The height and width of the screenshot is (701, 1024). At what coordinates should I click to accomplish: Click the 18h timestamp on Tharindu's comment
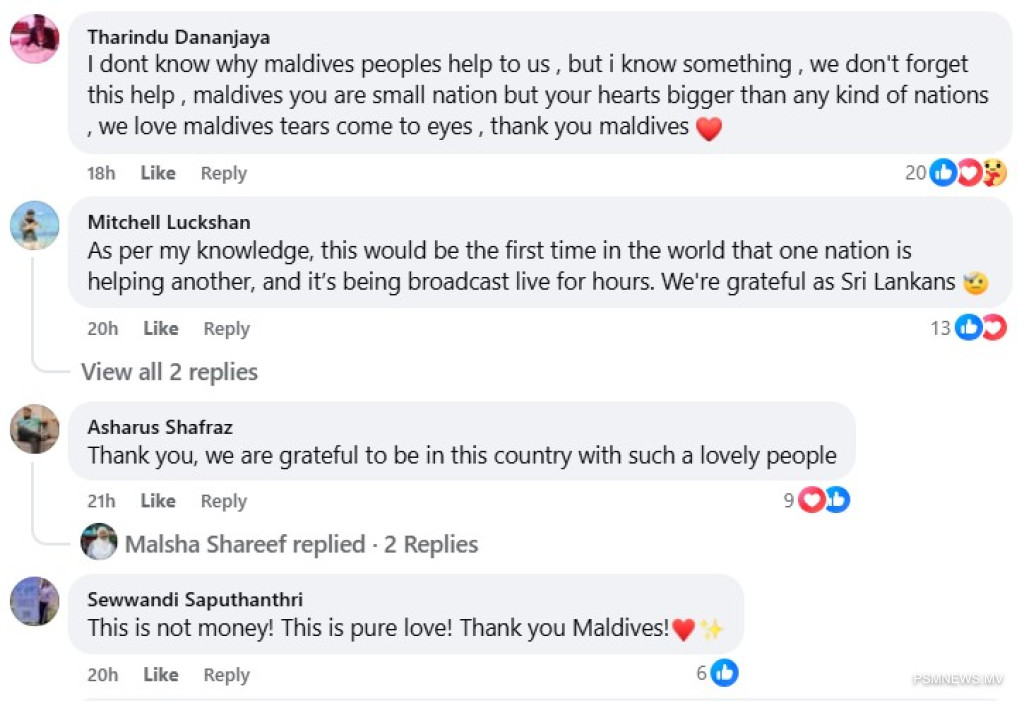click(101, 173)
